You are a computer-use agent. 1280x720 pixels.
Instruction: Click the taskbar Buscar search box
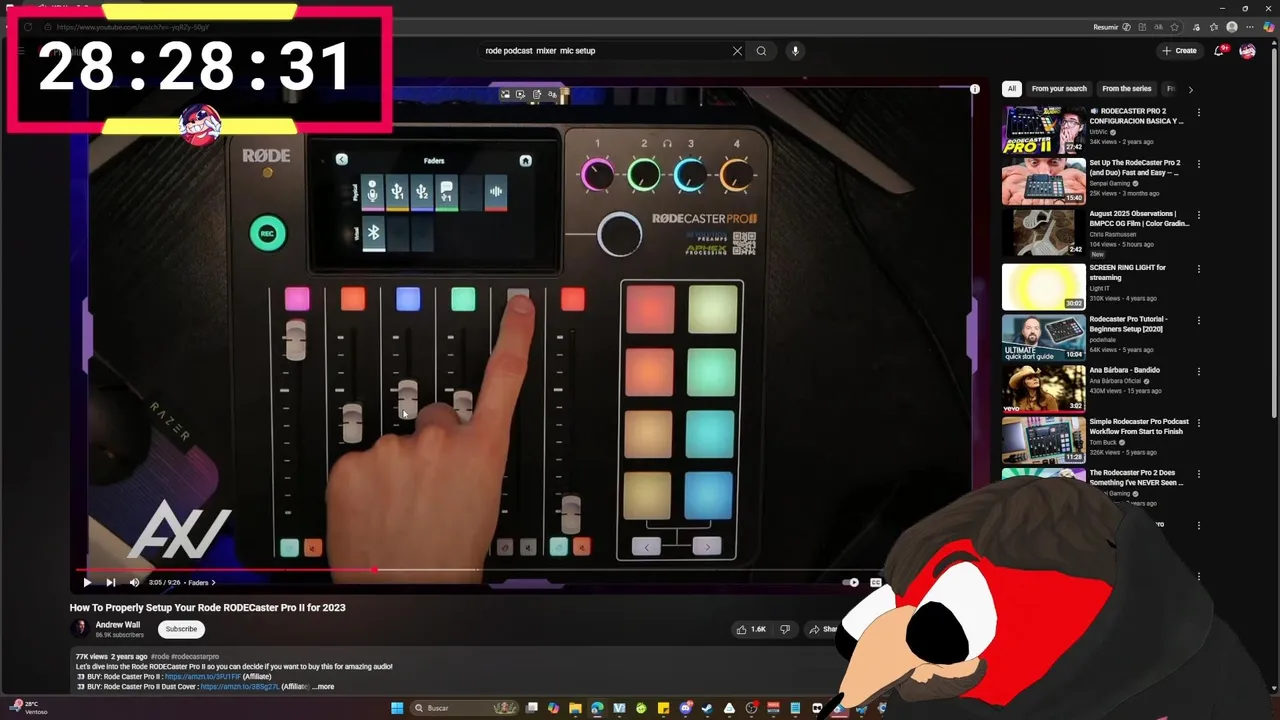click(x=463, y=708)
